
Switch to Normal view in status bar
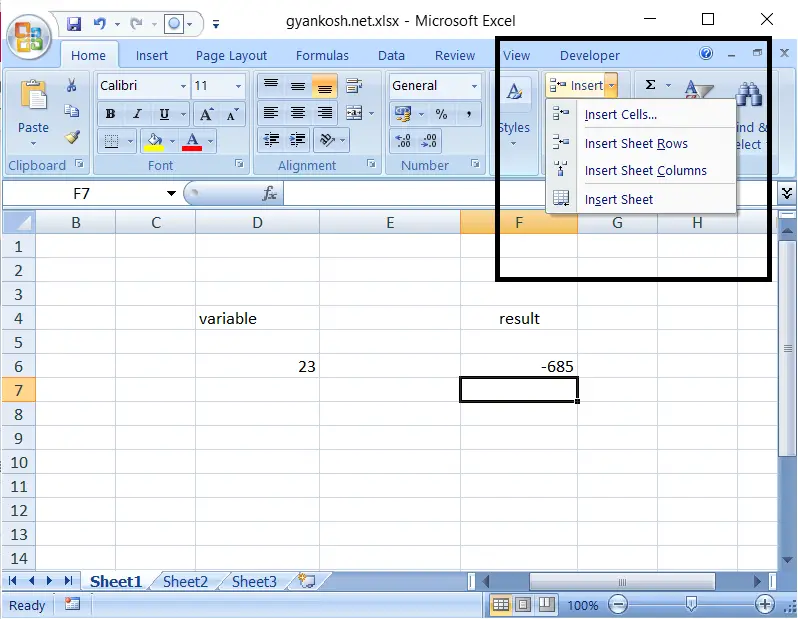click(501, 605)
